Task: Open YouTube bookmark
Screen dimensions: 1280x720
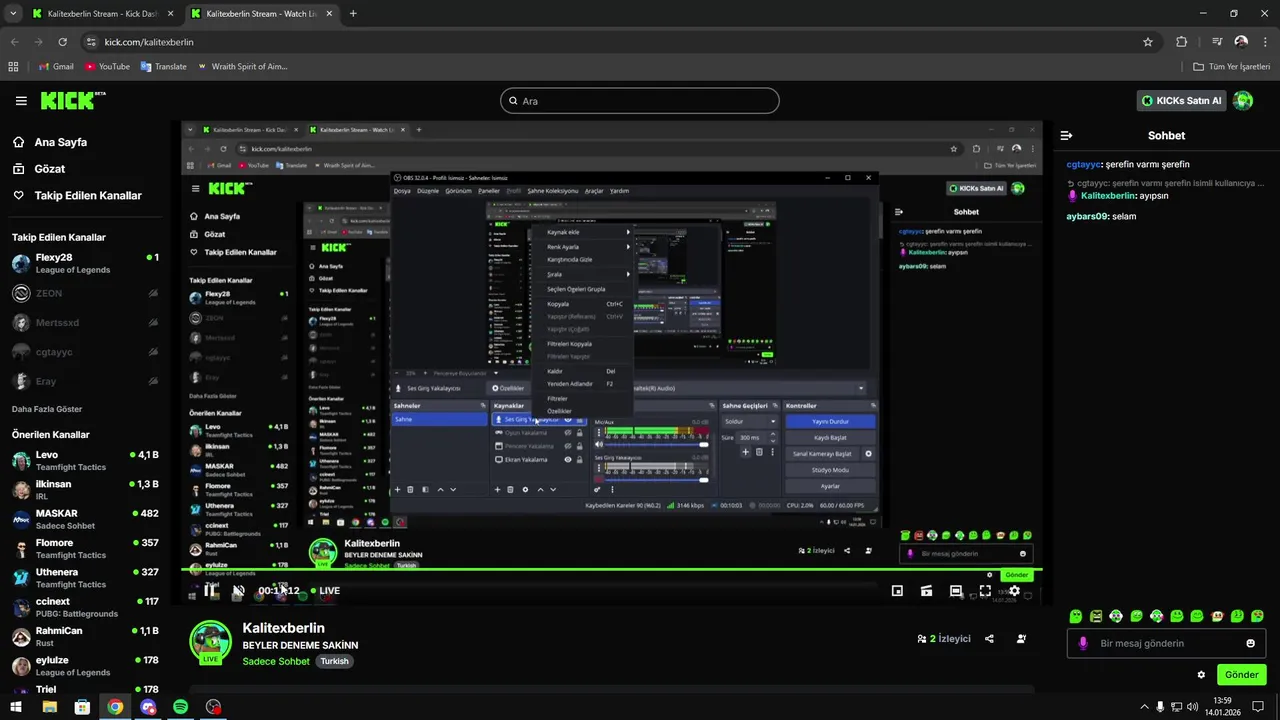Action: pos(107,67)
